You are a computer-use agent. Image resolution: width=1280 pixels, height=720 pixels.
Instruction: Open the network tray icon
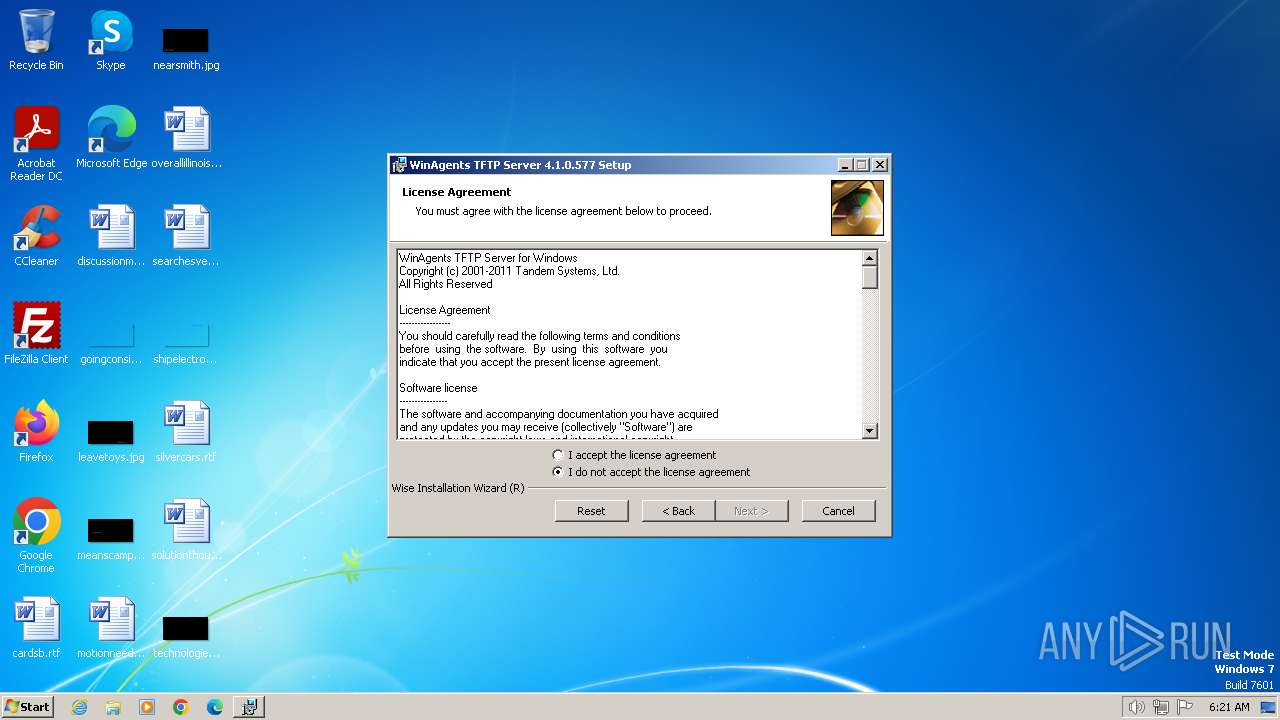coord(1161,707)
